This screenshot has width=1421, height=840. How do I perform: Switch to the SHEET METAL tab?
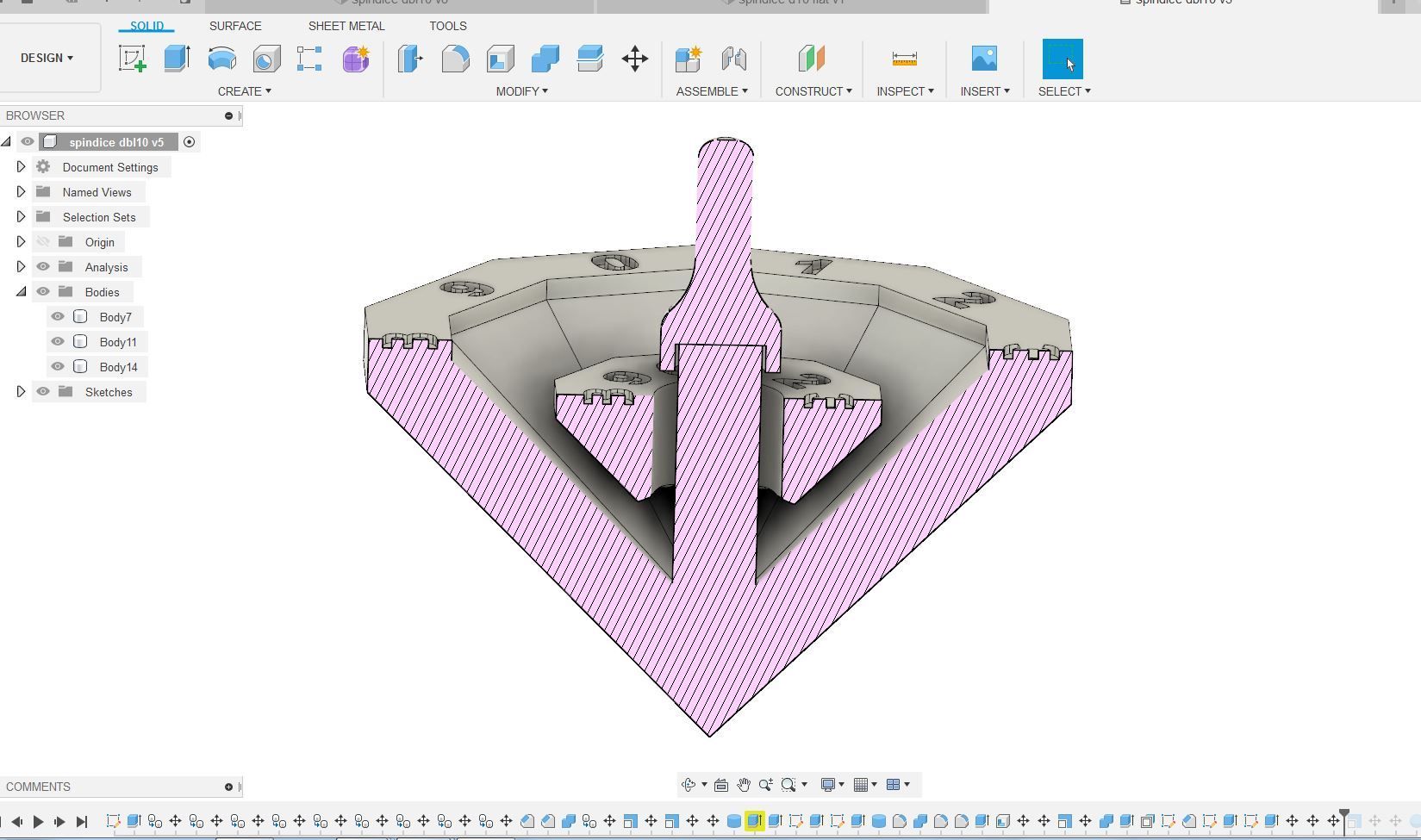[346, 26]
